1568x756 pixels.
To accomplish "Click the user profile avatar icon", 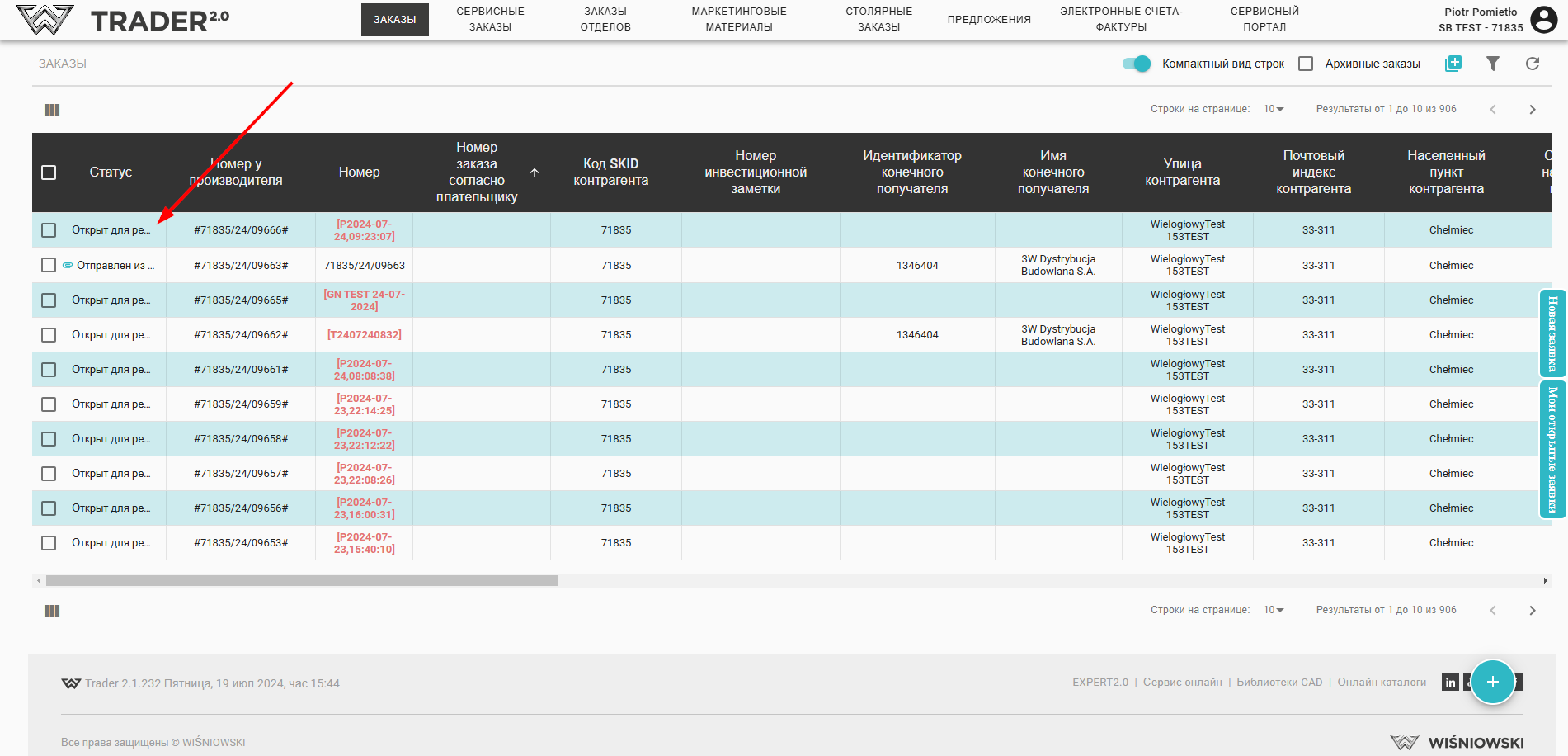I will pyautogui.click(x=1543, y=19).
